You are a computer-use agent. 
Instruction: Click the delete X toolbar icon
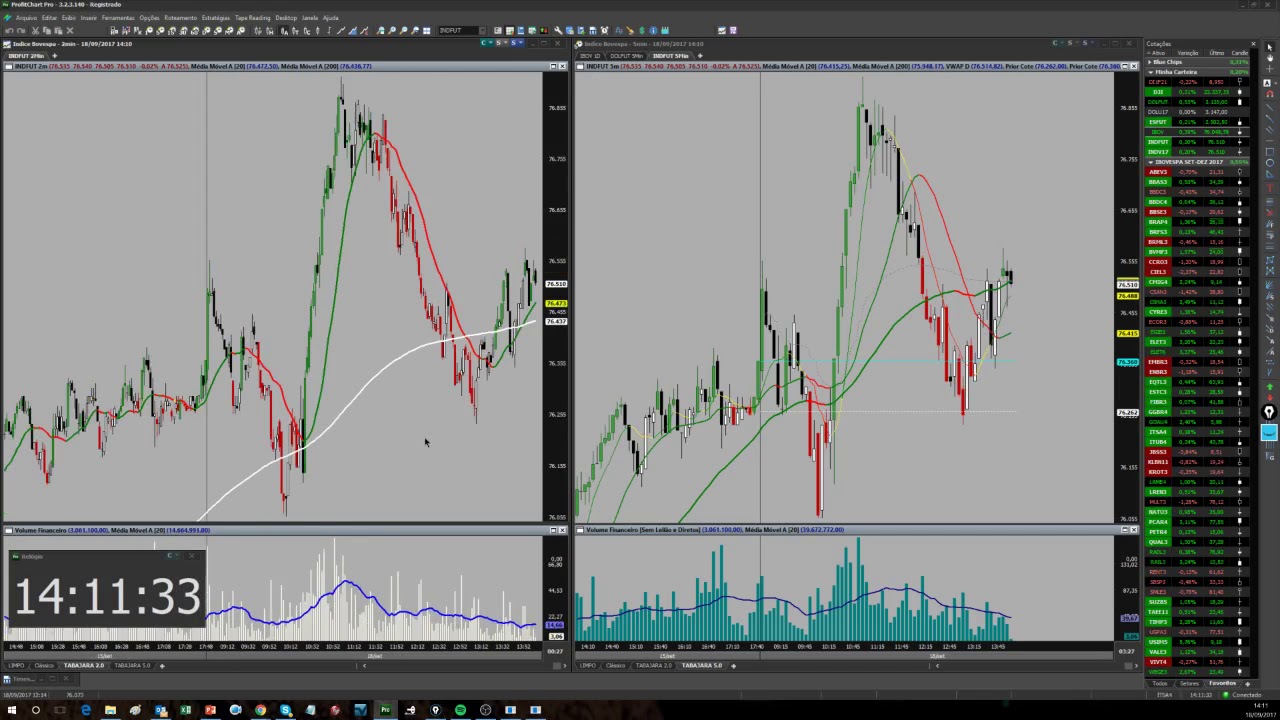[70, 30]
